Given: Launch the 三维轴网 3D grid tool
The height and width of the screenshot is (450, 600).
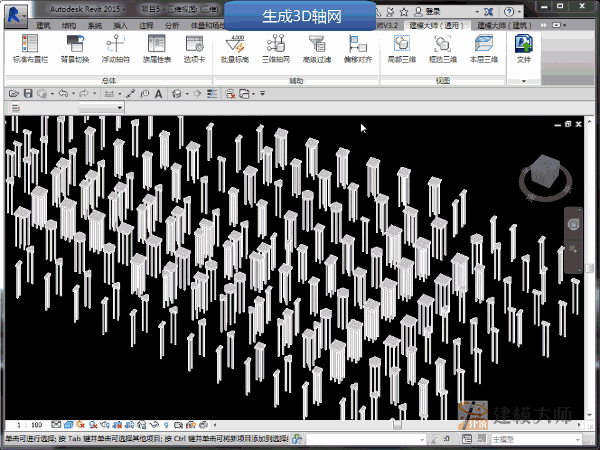Looking at the screenshot, I should tap(276, 49).
